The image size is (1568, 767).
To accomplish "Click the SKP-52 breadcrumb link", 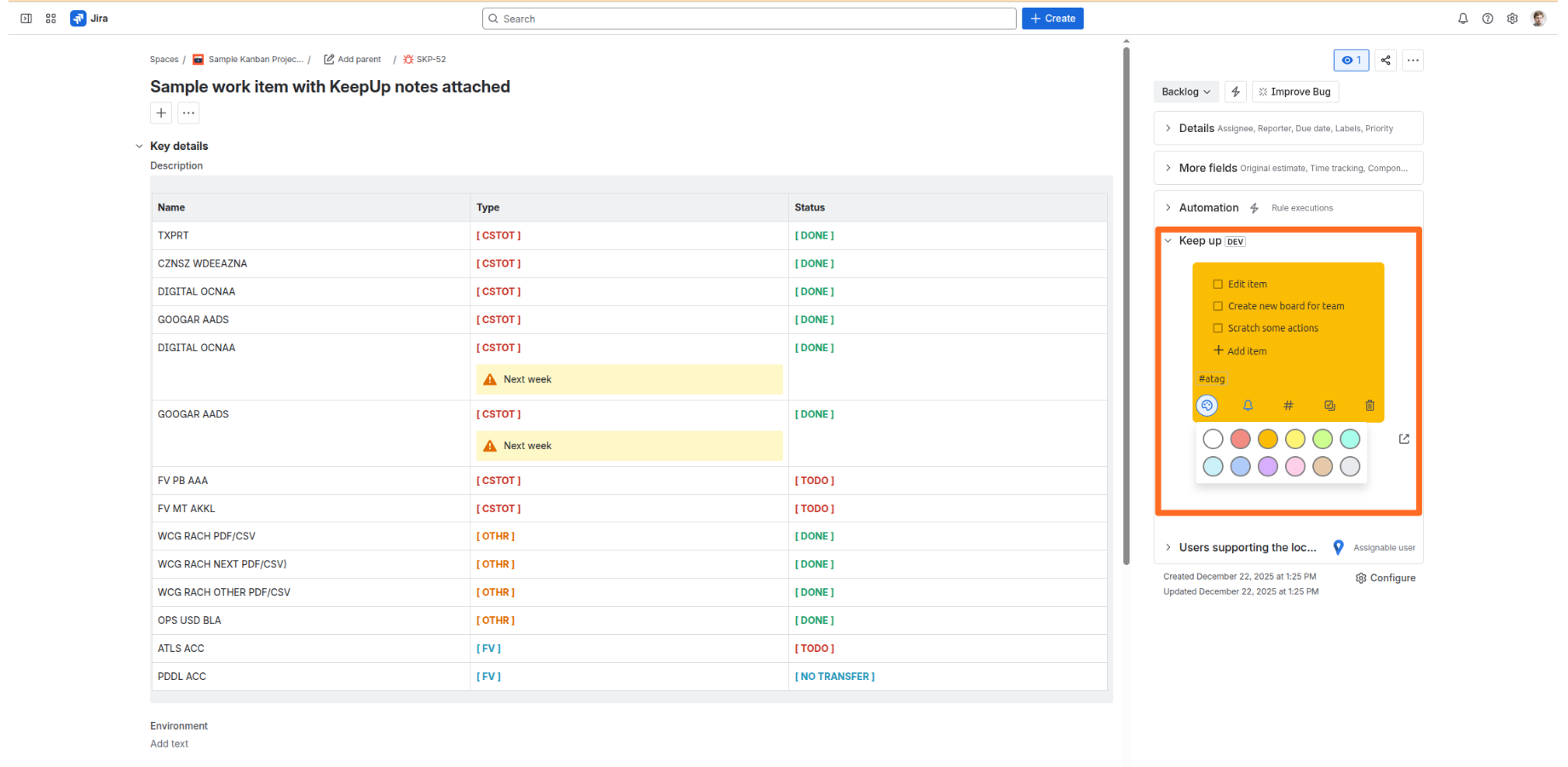I will [430, 60].
